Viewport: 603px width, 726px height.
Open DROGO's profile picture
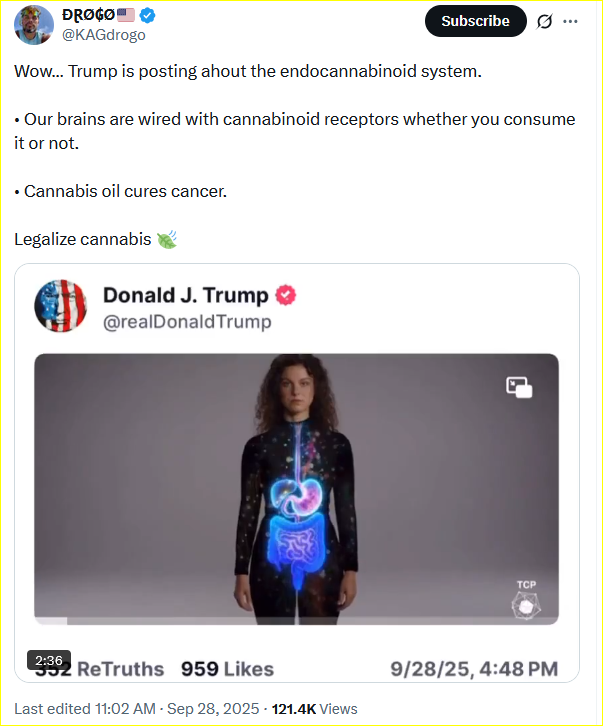click(x=34, y=24)
